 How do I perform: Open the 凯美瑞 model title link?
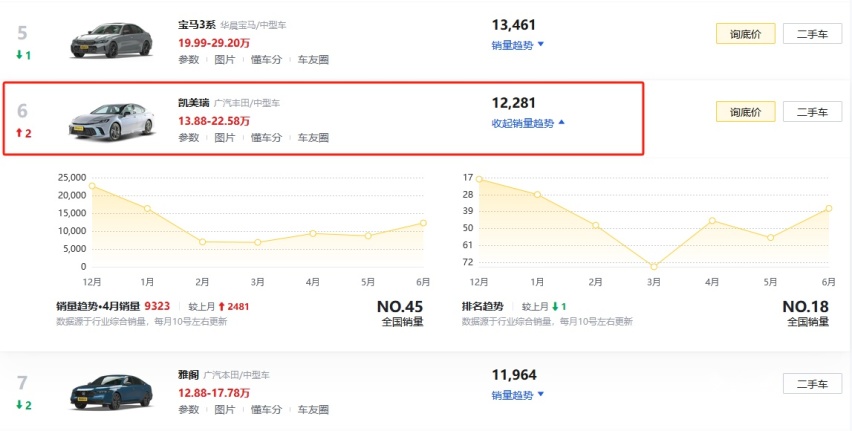point(193,103)
